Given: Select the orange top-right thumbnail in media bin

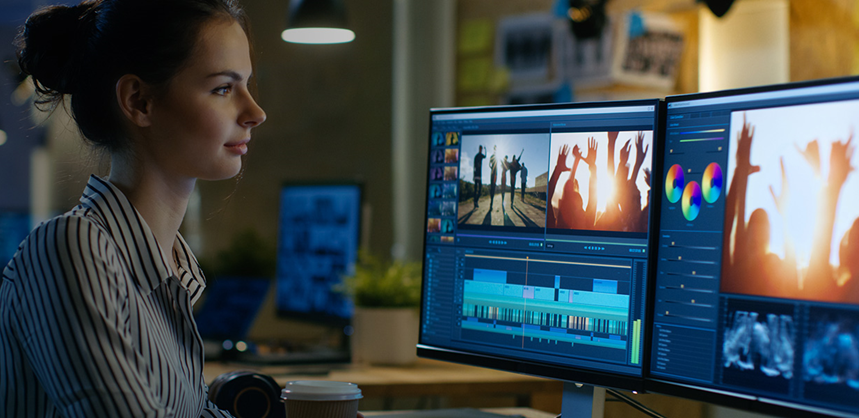Looking at the screenshot, I should pyautogui.click(x=451, y=139).
